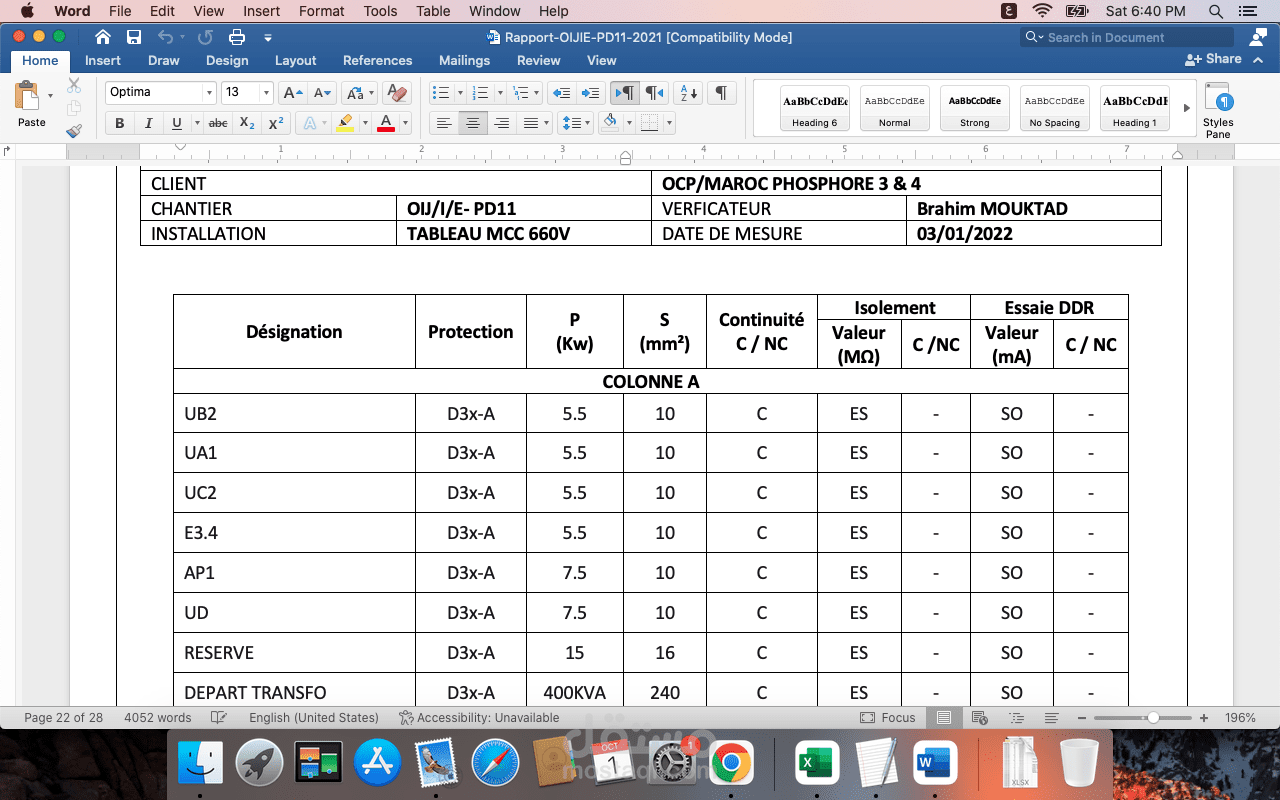Expand the underline style dropdown arrow
1280x800 pixels.
(196, 124)
